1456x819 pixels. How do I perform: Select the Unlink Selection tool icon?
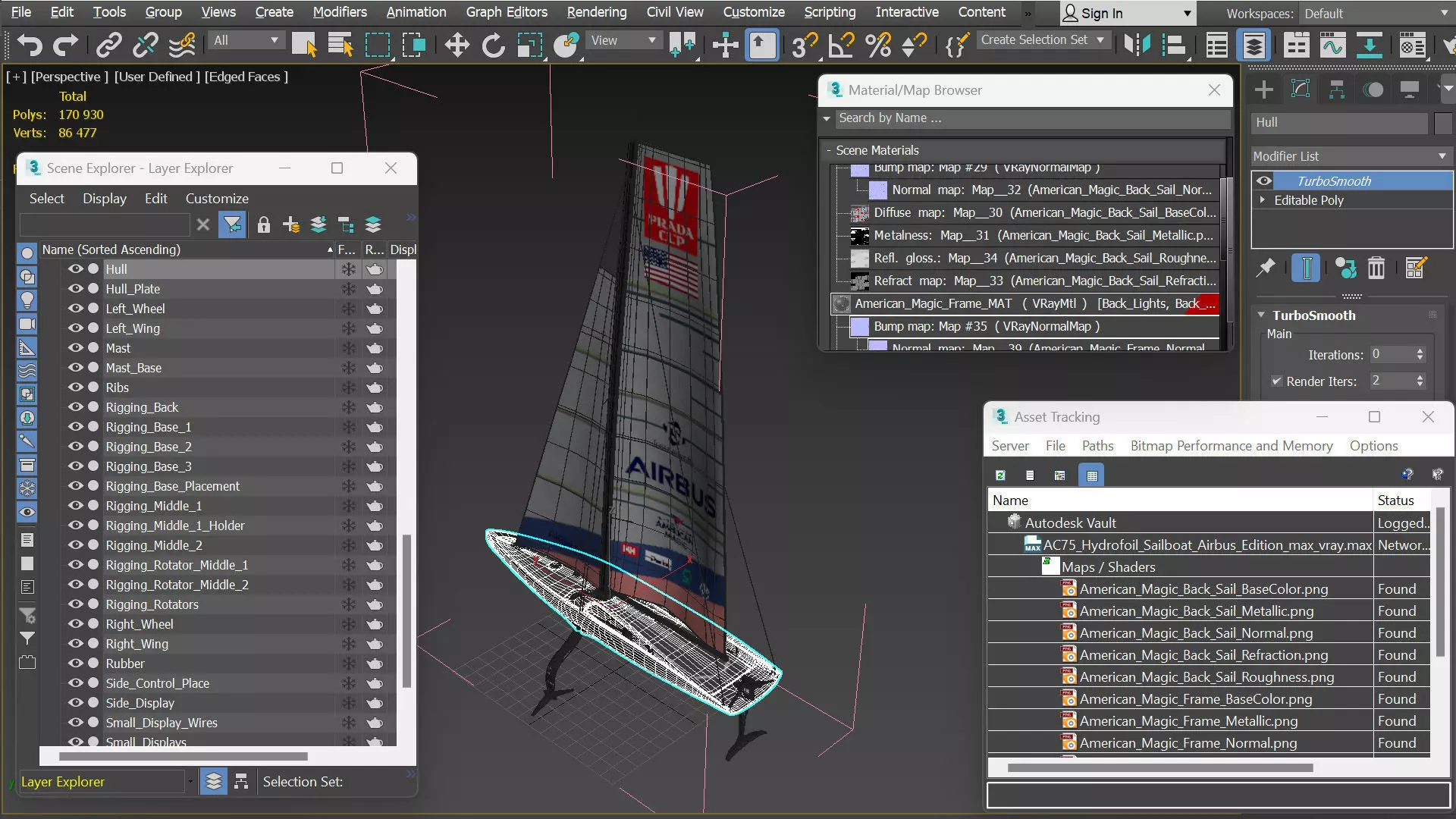[145, 45]
